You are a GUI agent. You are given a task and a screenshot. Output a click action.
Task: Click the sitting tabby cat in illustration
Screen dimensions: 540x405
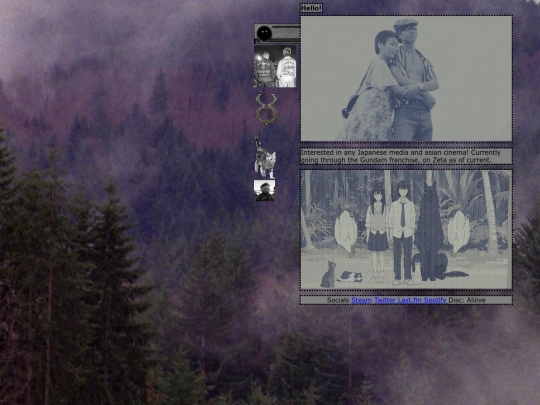tap(328, 274)
